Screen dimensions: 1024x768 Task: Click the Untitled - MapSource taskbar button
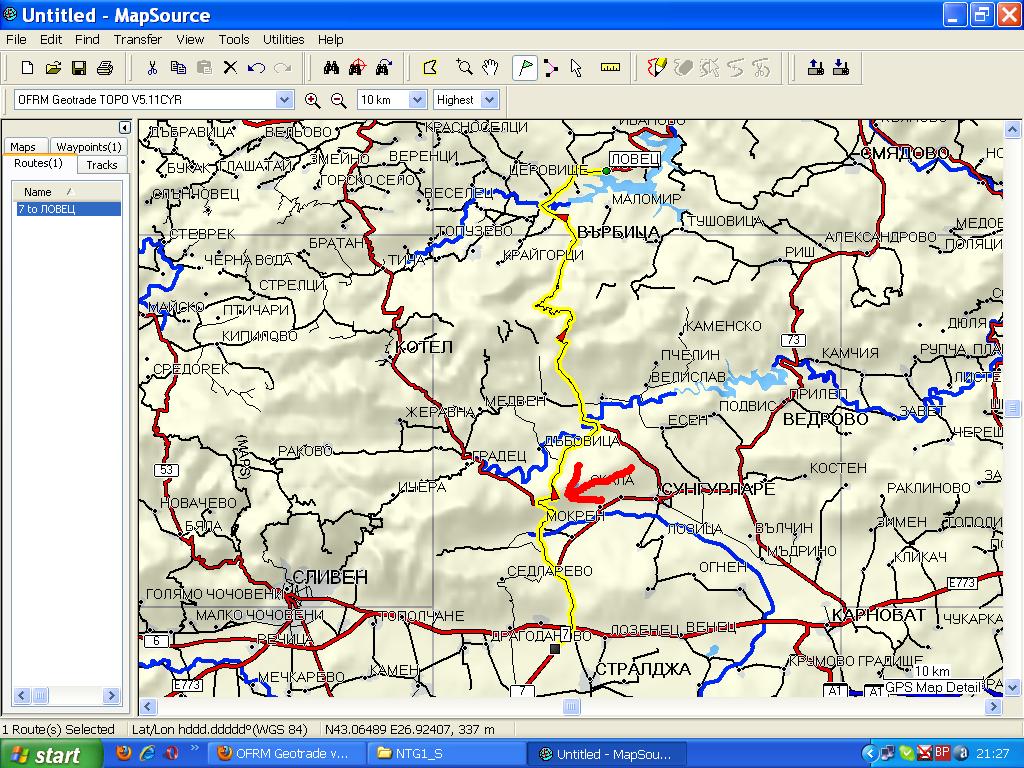point(607,754)
